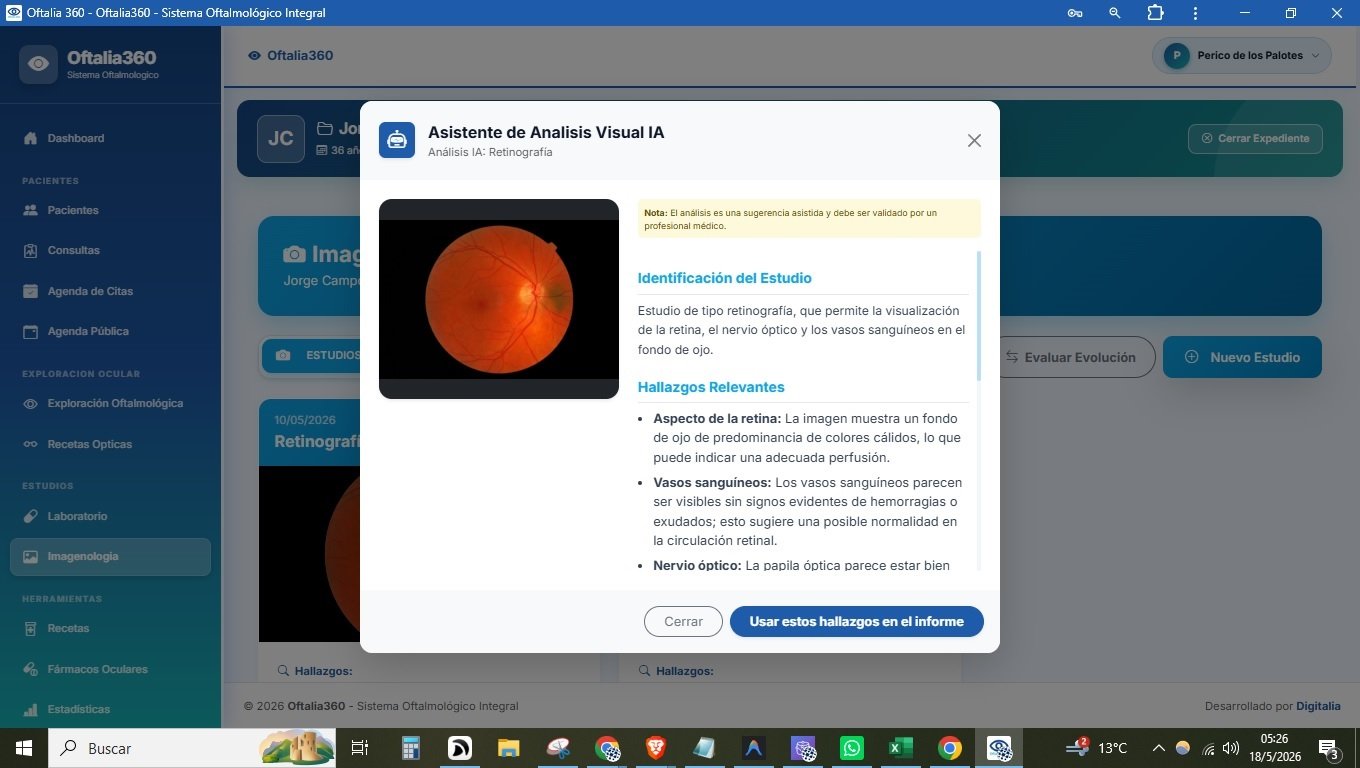
Task: Click the Recetas Opticas glasses icon
Action: click(30, 444)
